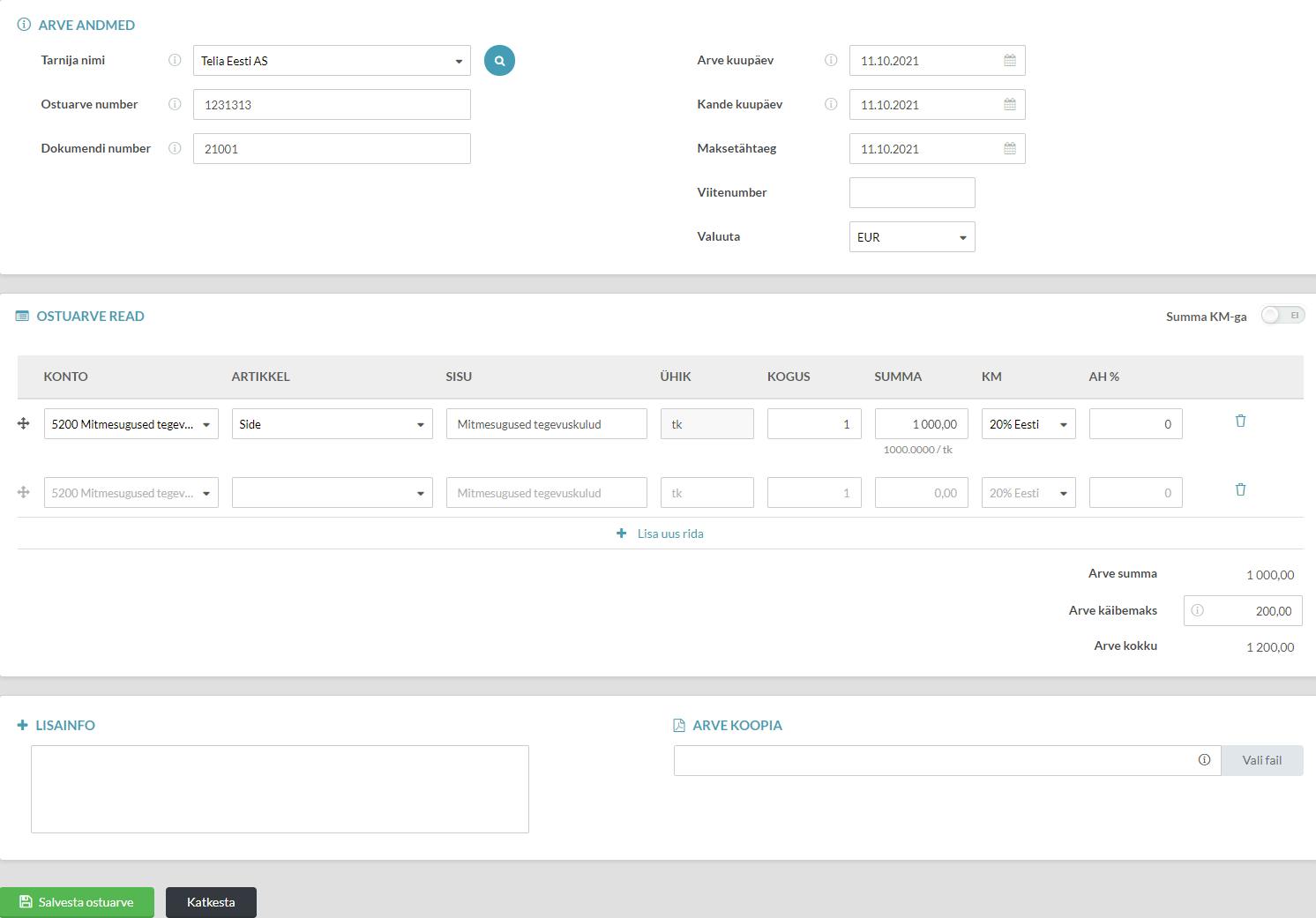This screenshot has height=918, width=1316.
Task: Click info icon beside ARVE ANDMED heading
Action: (24, 25)
